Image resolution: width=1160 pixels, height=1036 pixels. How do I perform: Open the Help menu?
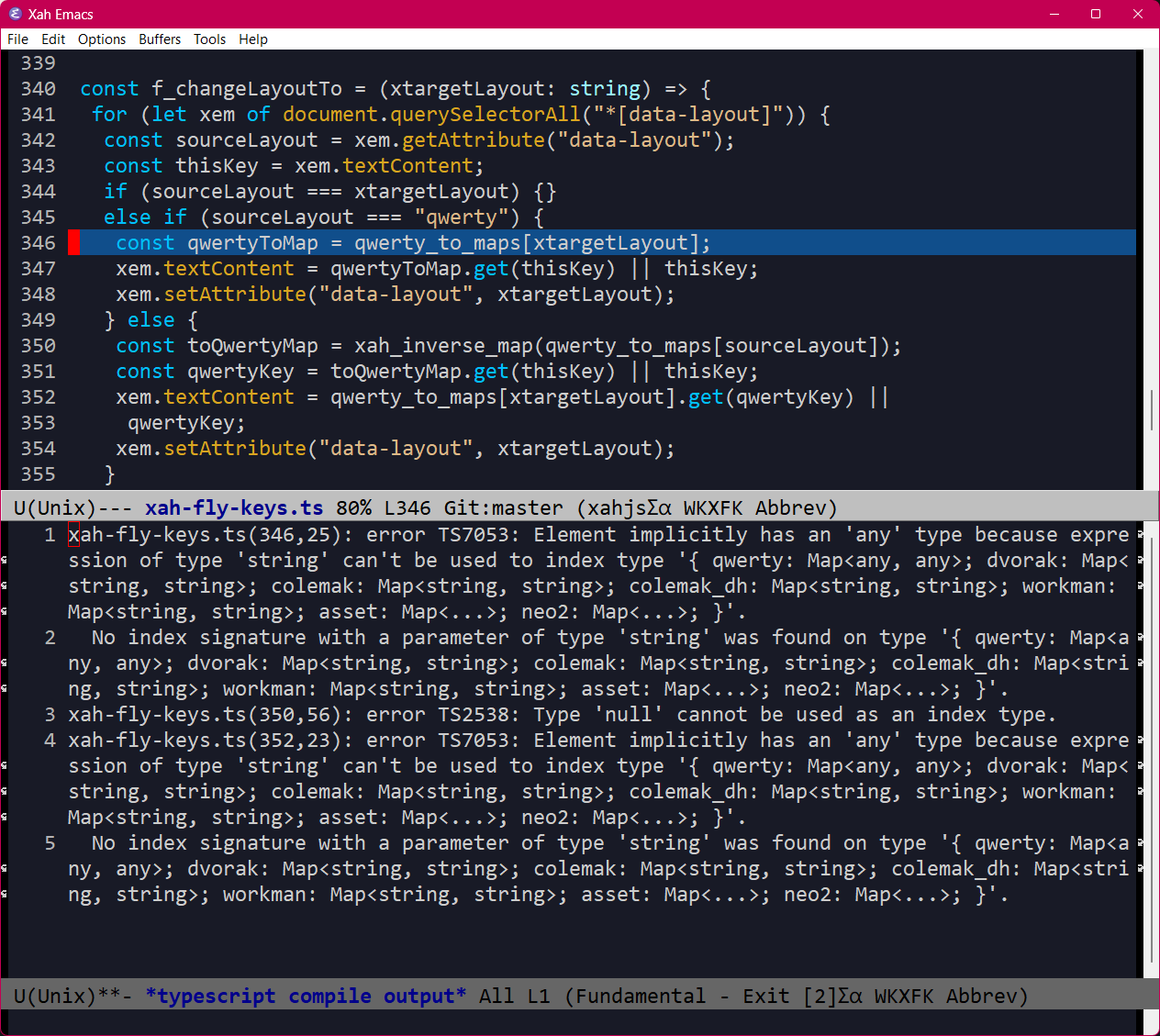[x=253, y=39]
